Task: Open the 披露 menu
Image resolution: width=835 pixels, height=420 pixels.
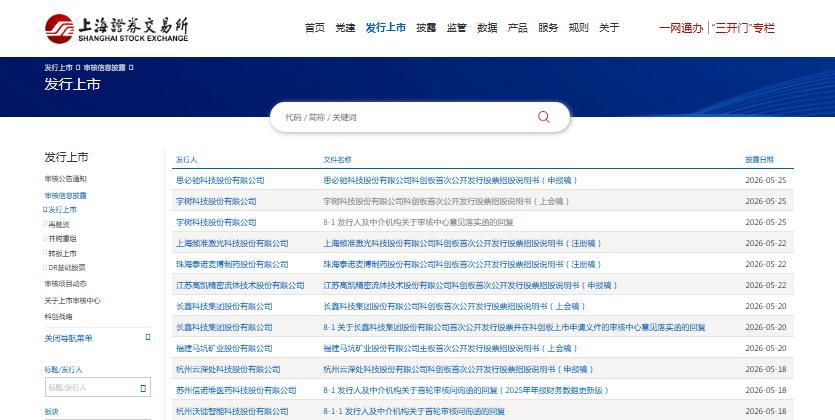Action: 426,28
